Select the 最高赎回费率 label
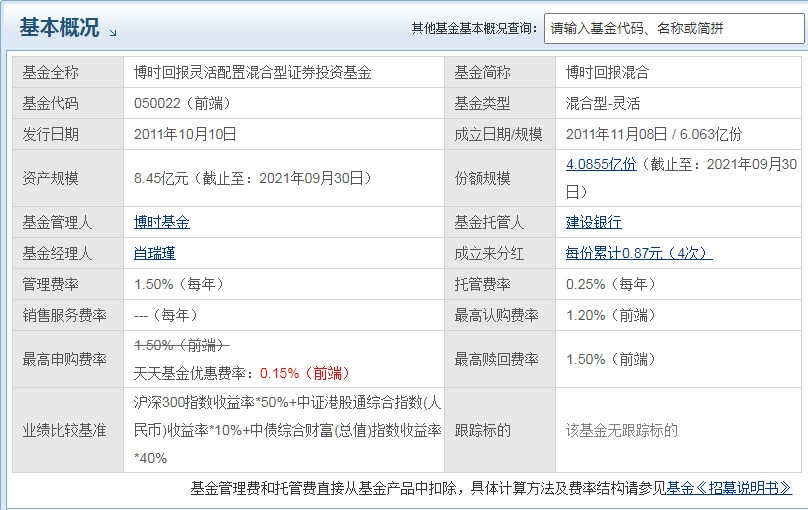The image size is (808, 510). pyautogui.click(x=496, y=359)
